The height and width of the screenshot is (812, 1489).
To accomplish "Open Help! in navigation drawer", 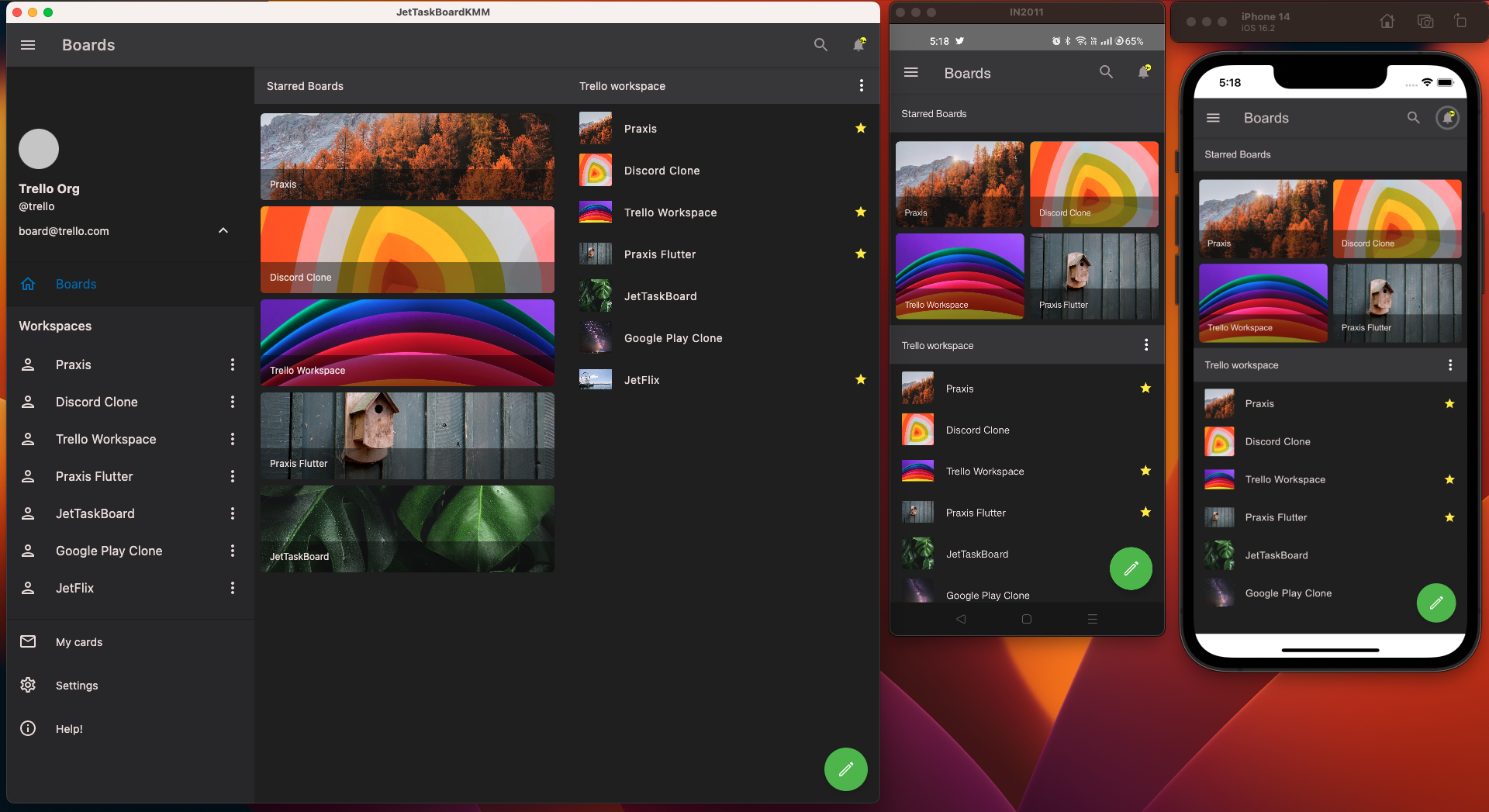I will pyautogui.click(x=130, y=729).
